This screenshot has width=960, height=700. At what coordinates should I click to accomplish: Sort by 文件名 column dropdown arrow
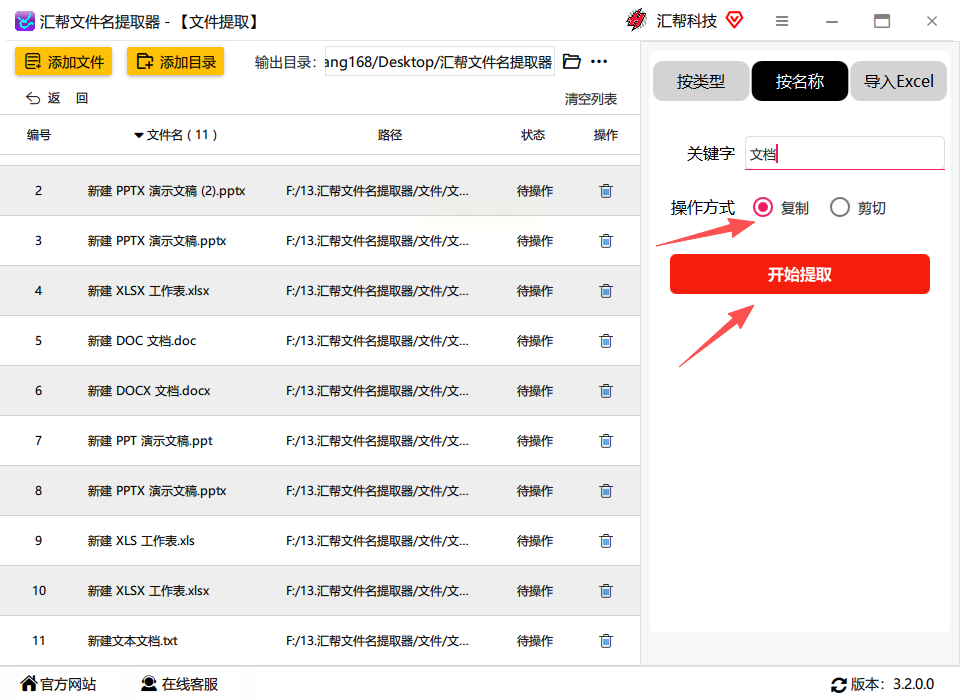tap(138, 135)
